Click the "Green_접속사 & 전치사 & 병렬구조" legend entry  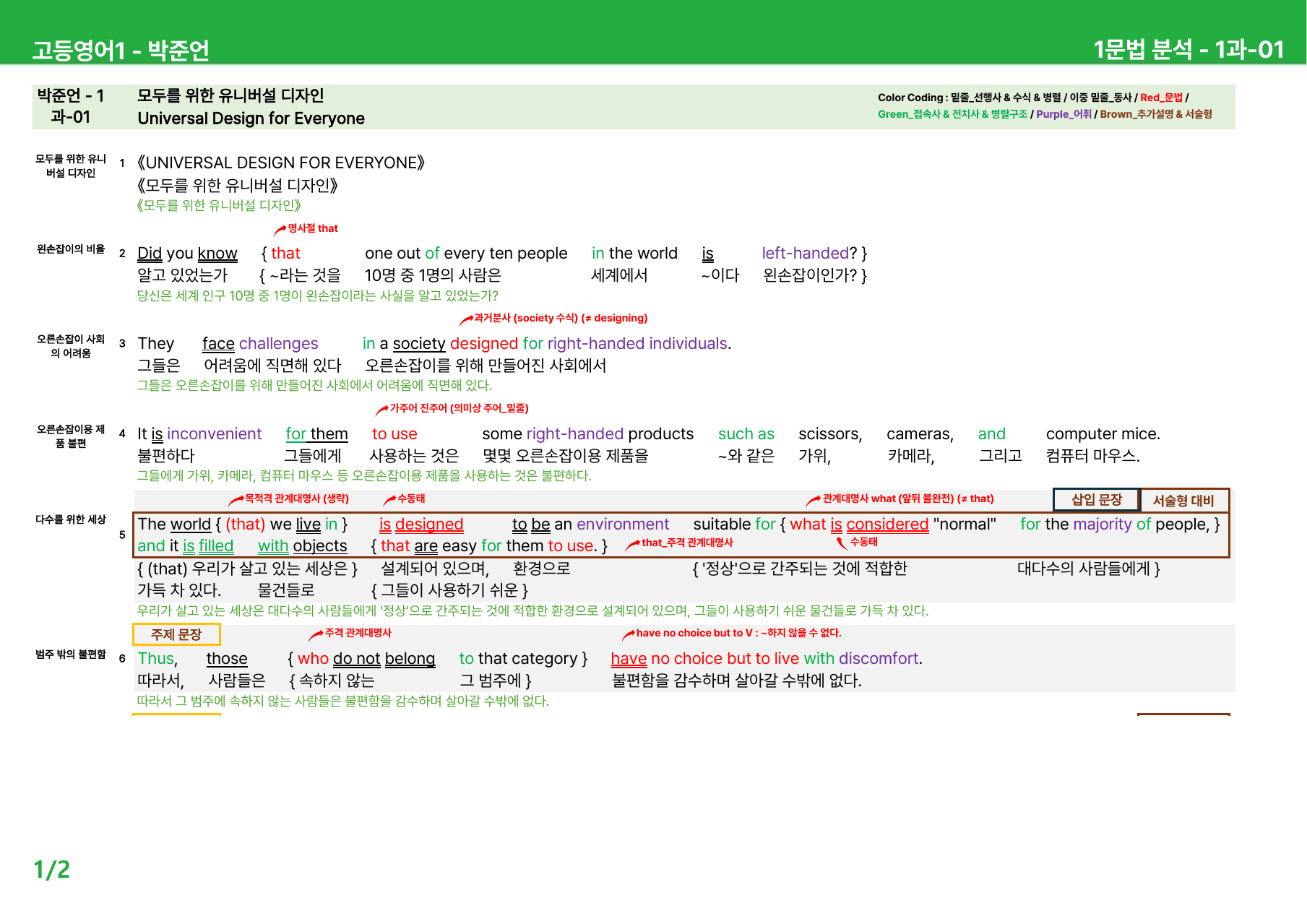point(952,114)
